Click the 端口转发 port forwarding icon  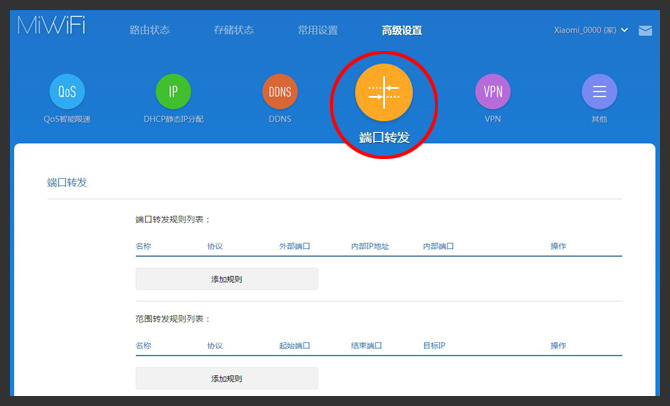click(x=383, y=92)
